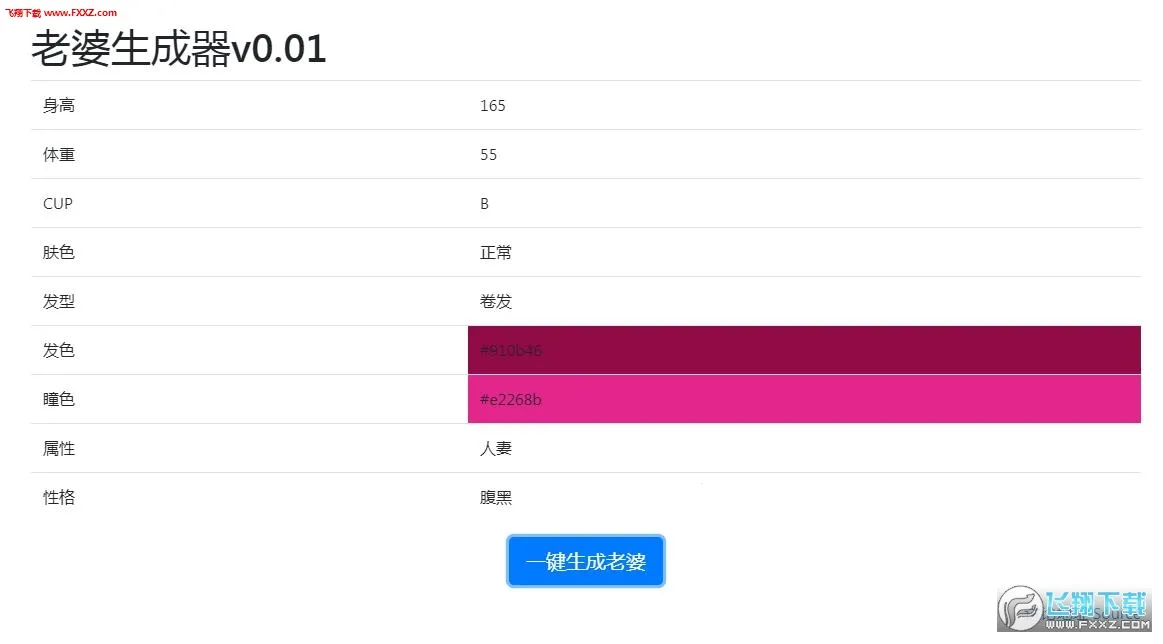Select the 正常 skin tone value
Screen dimensions: 1163x644
click(495, 252)
